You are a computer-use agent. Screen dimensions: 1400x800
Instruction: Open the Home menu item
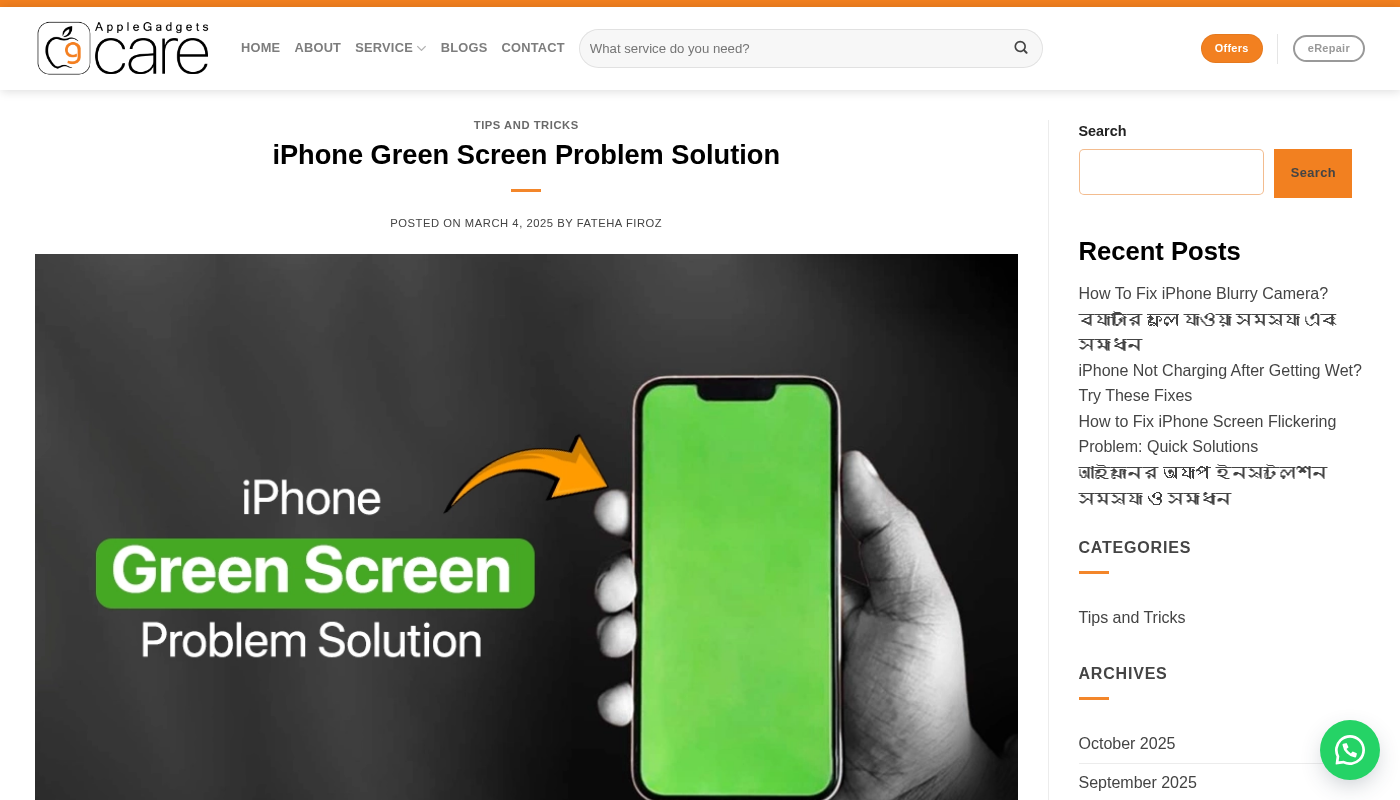pyautogui.click(x=260, y=48)
